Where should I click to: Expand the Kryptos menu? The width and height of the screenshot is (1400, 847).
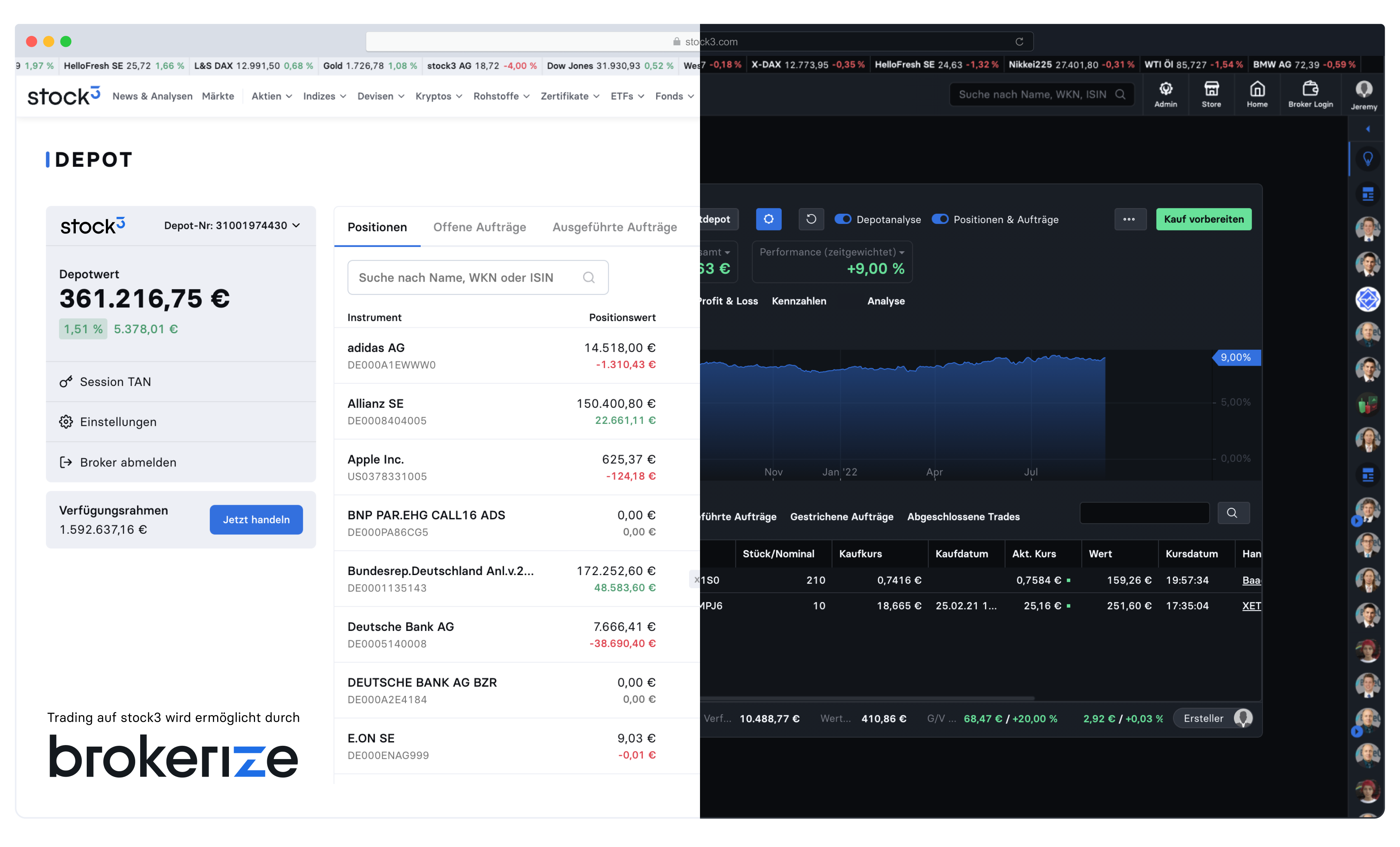pos(439,96)
